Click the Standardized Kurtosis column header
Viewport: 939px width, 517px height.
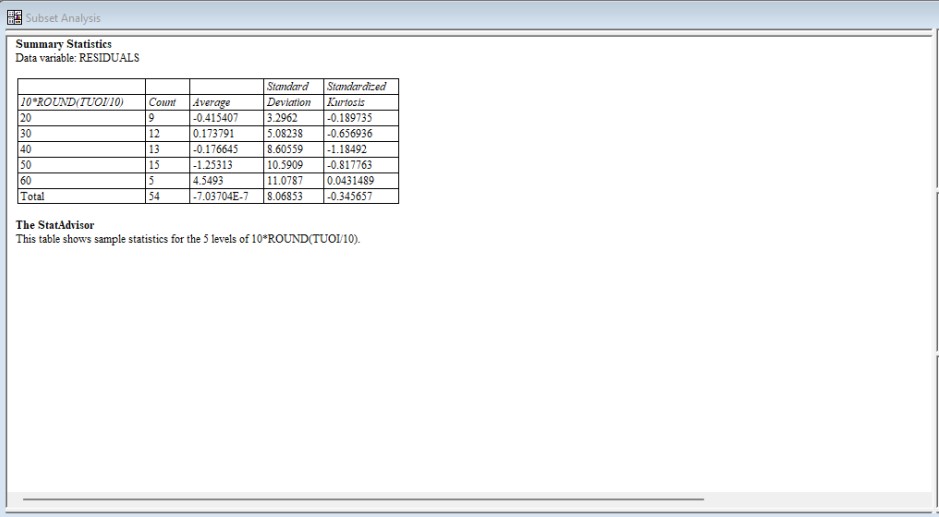pos(357,95)
